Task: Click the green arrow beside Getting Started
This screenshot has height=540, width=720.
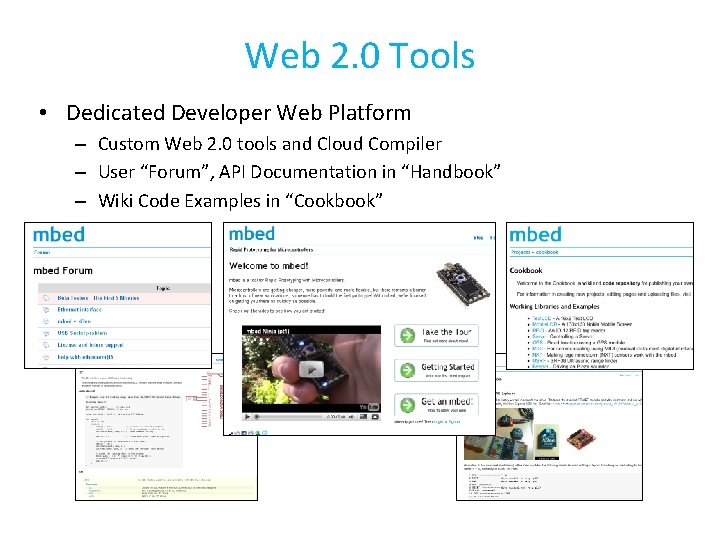Action: pos(407,370)
